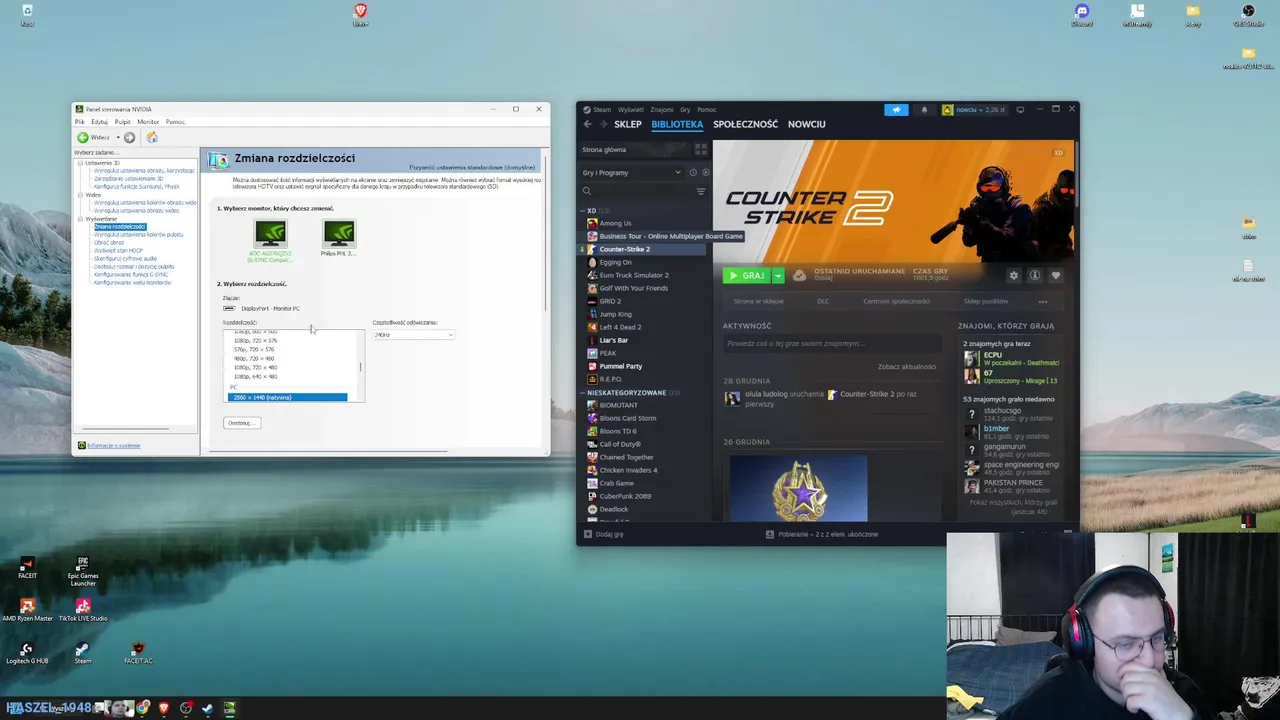This screenshot has width=1280, height=720.
Task: Open Discord desktop shortcut
Action: [1081, 15]
